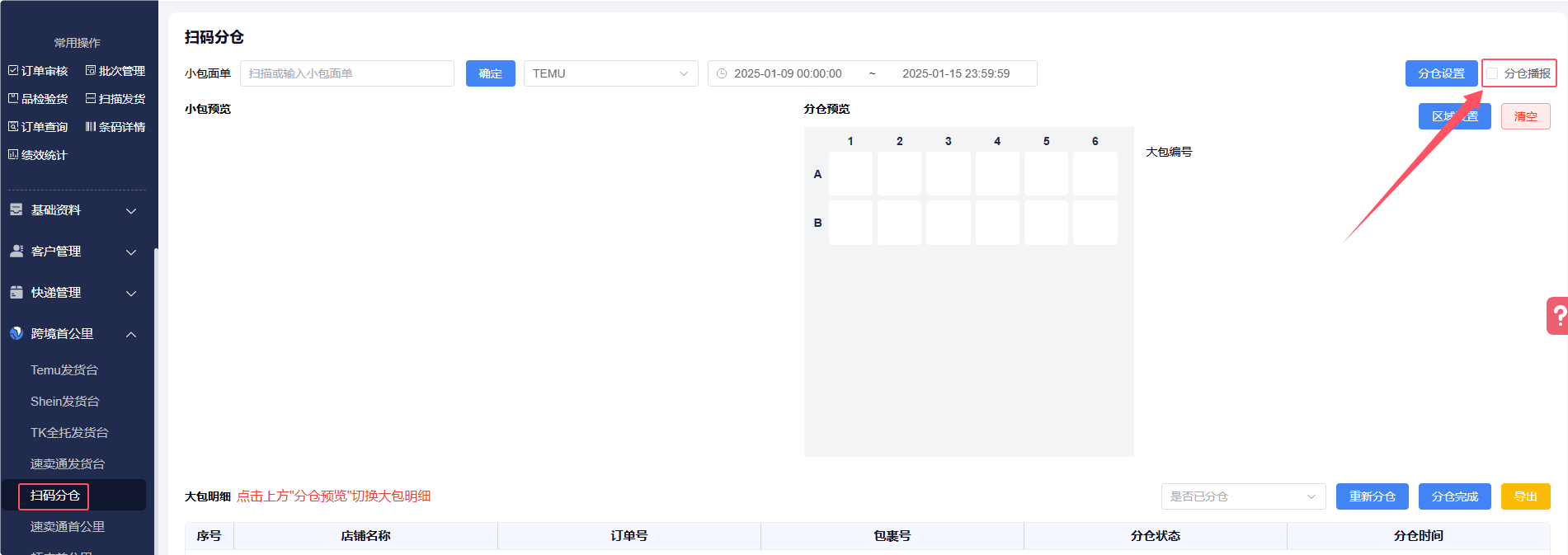The height and width of the screenshot is (555, 1568).
Task: Click the 大包编号 label
Action: tap(1169, 152)
